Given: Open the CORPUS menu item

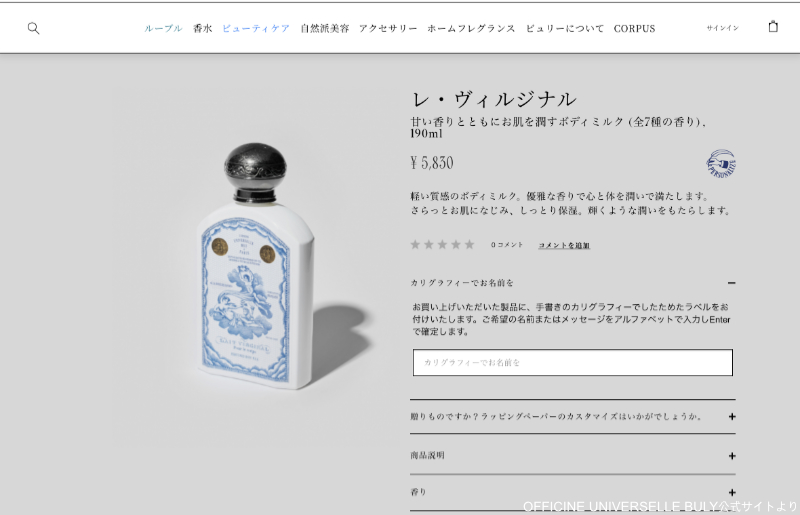Looking at the screenshot, I should click(x=634, y=29).
